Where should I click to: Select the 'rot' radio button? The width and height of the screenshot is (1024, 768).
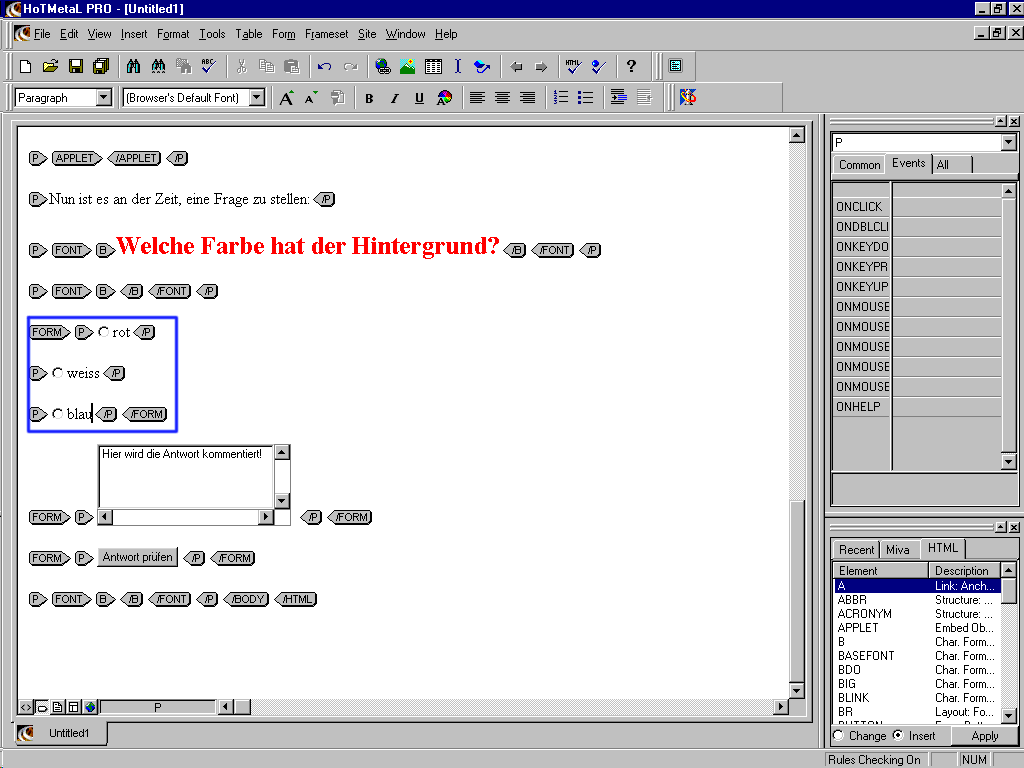tap(104, 332)
